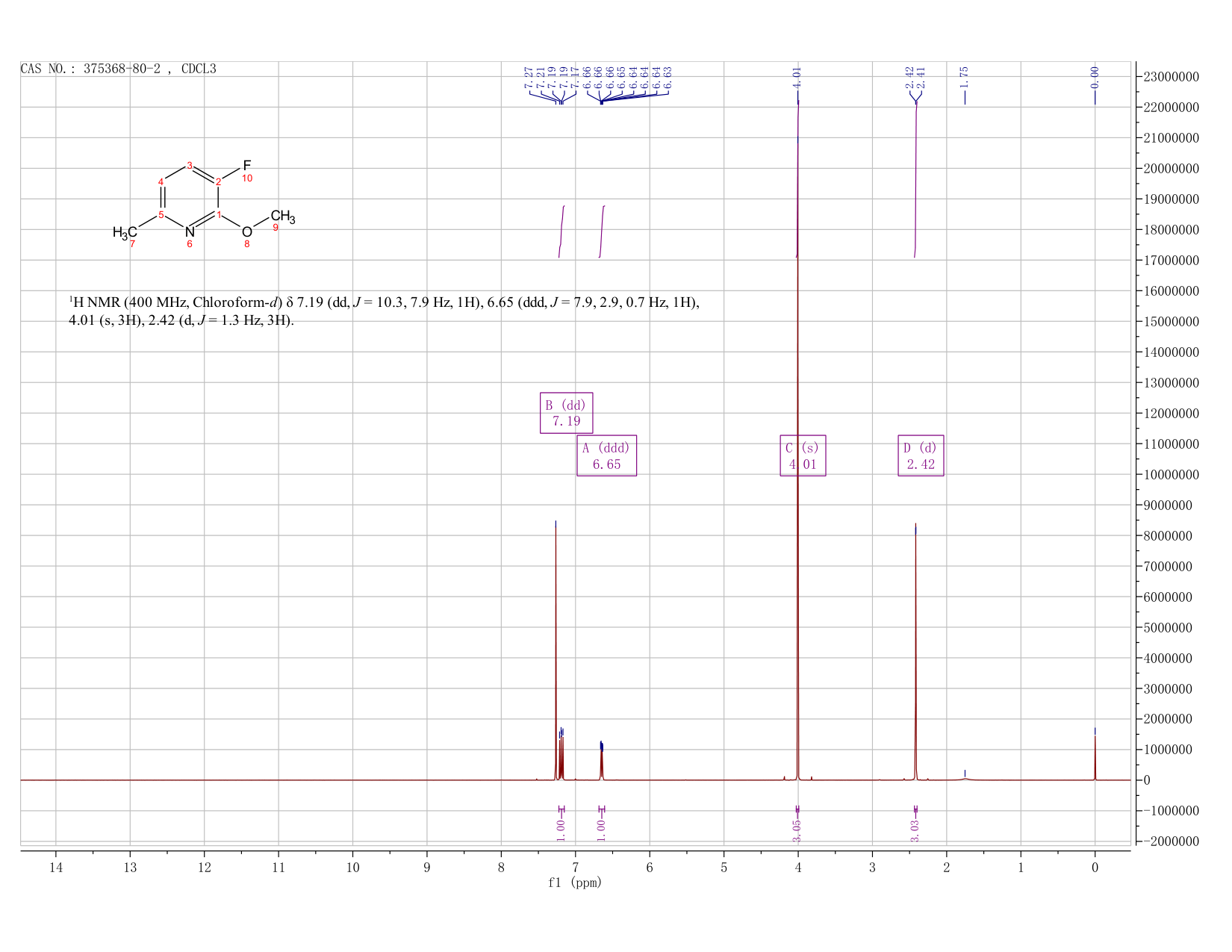Select the 'C (s) 4.01' multiplet box

click(x=803, y=455)
